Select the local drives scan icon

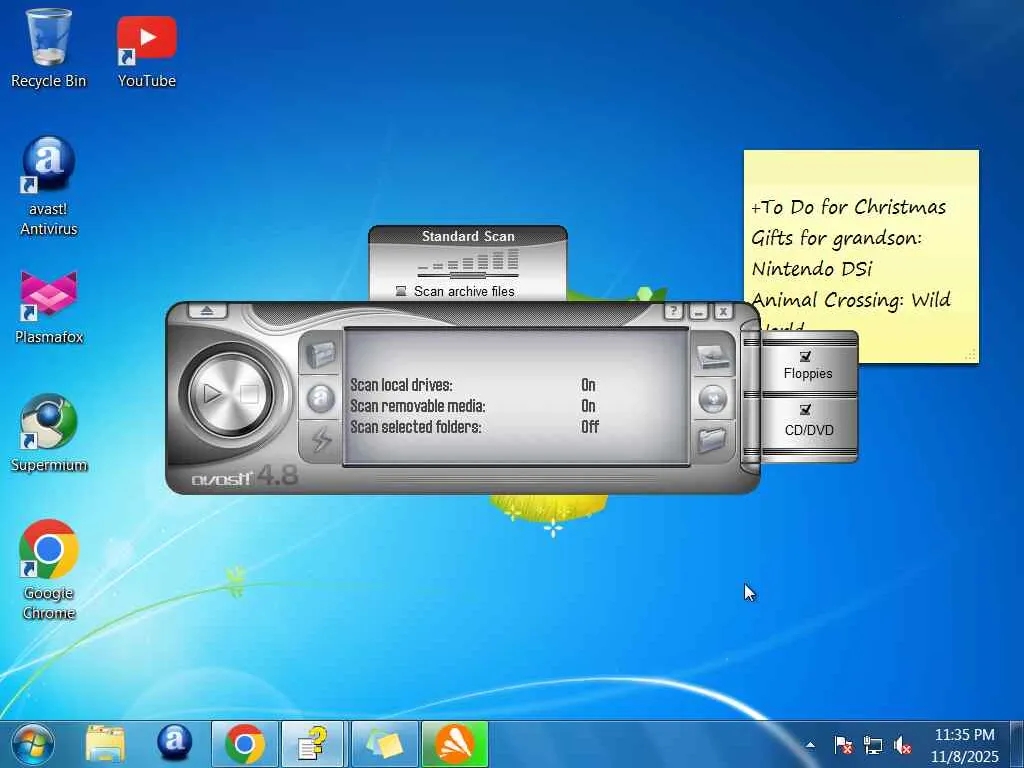click(x=712, y=357)
